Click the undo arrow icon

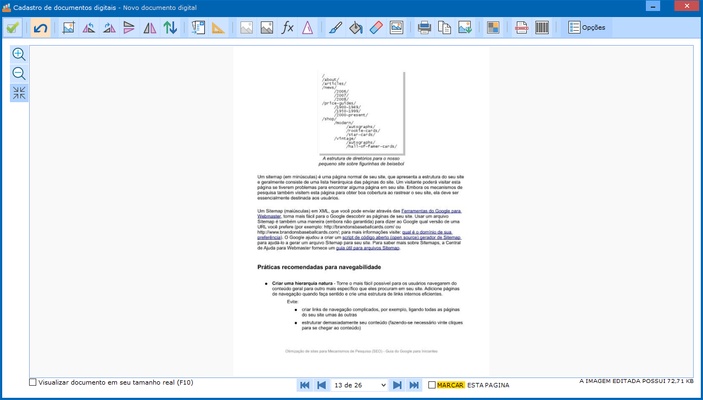40,27
